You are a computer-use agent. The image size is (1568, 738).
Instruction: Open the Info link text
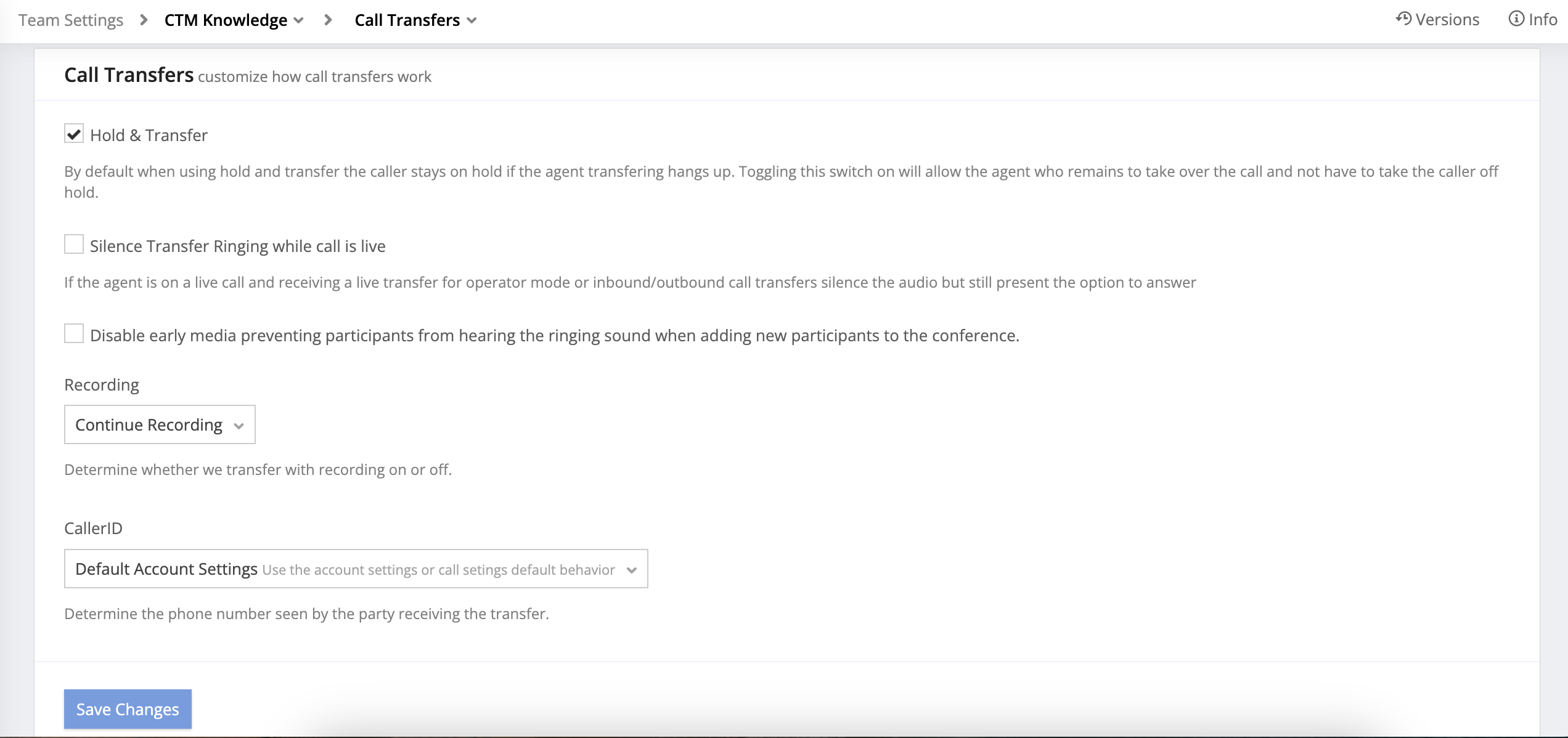(x=1543, y=20)
